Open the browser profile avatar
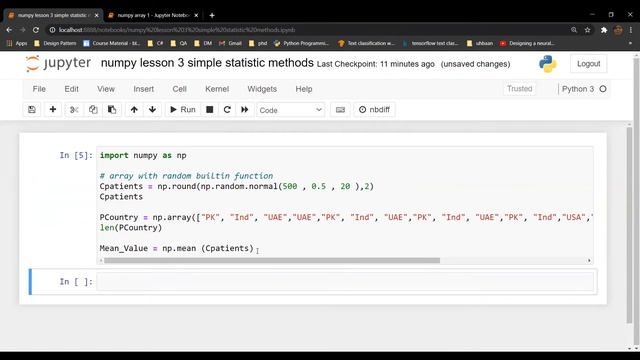The image size is (640, 360). pos(618,30)
